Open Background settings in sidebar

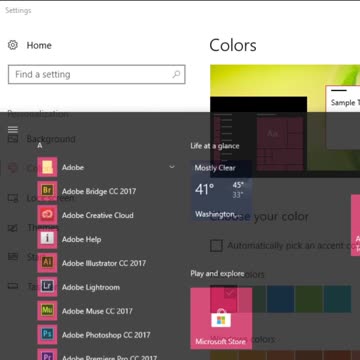coord(42,139)
